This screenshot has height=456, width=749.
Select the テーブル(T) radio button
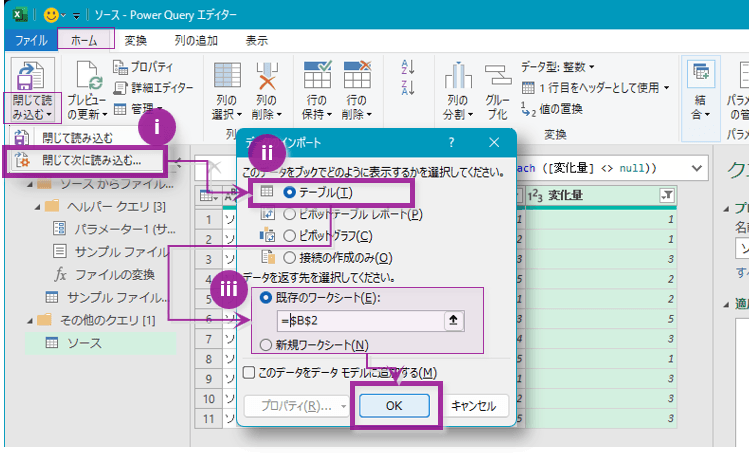pos(289,192)
